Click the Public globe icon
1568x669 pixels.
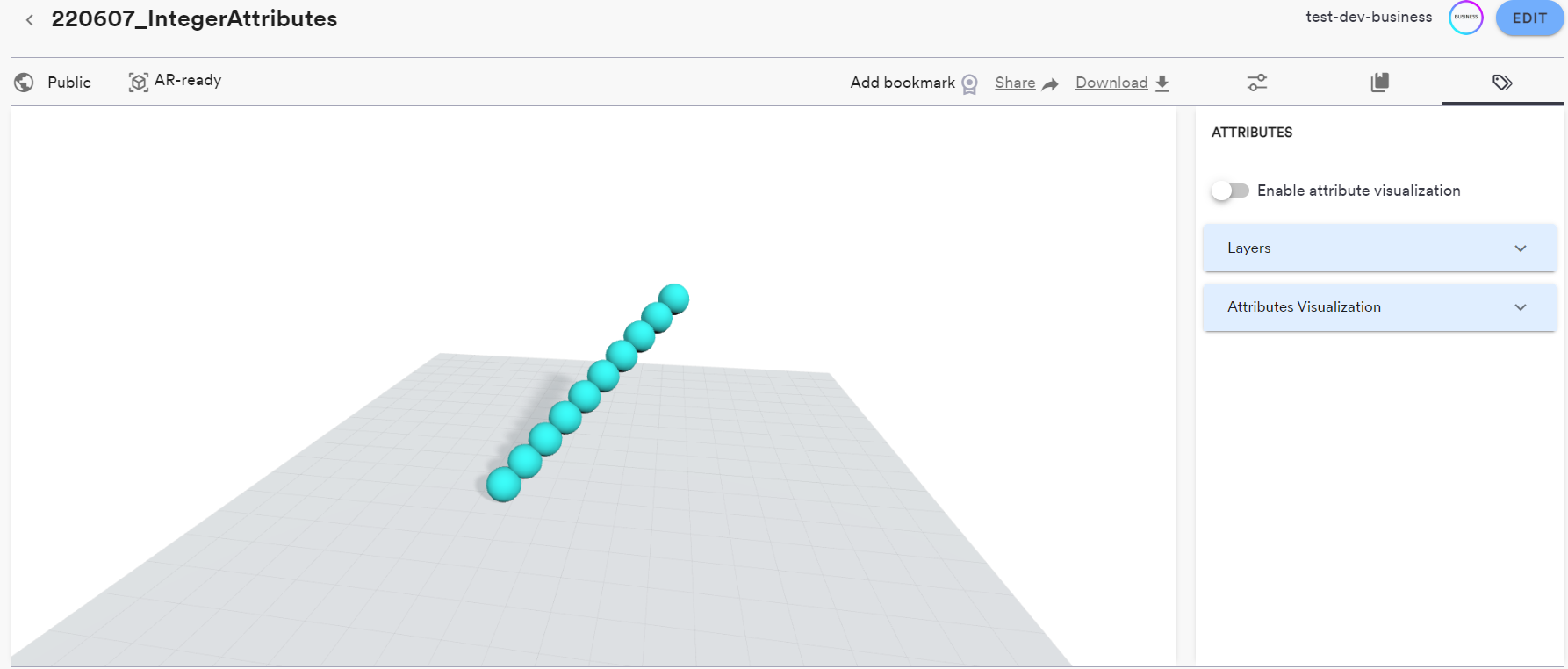pos(25,83)
